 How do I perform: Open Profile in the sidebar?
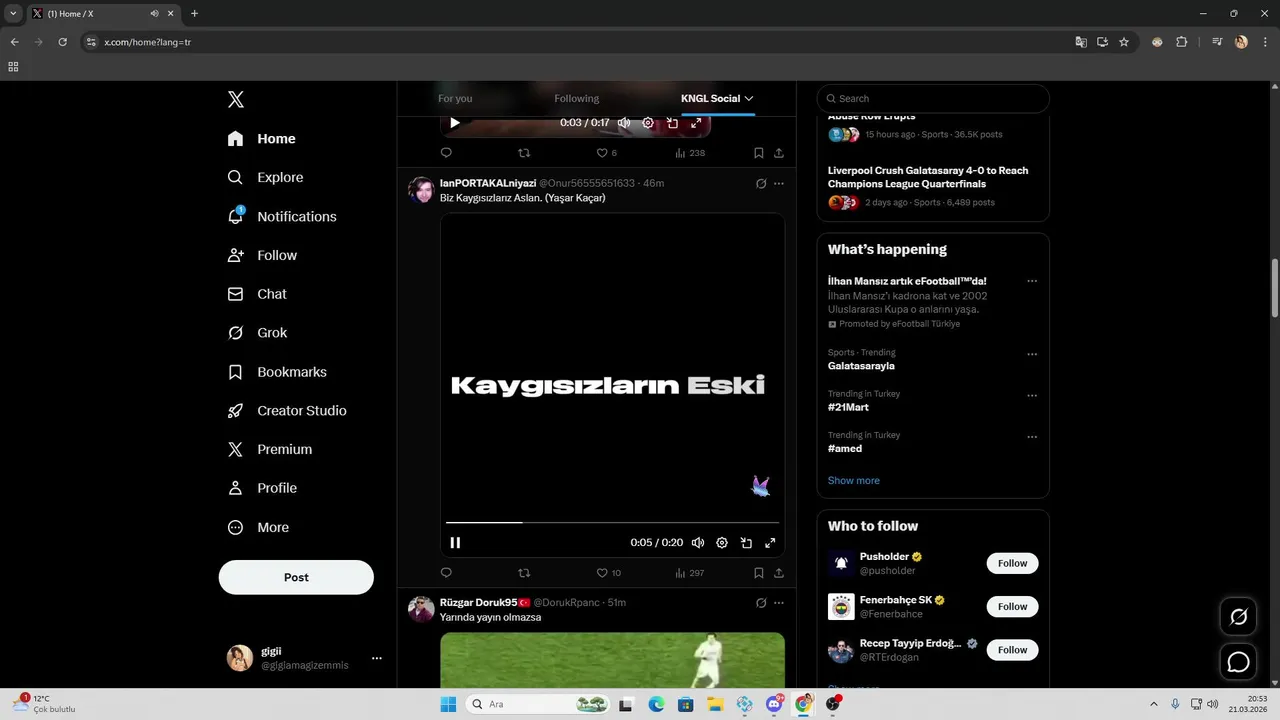[263, 488]
